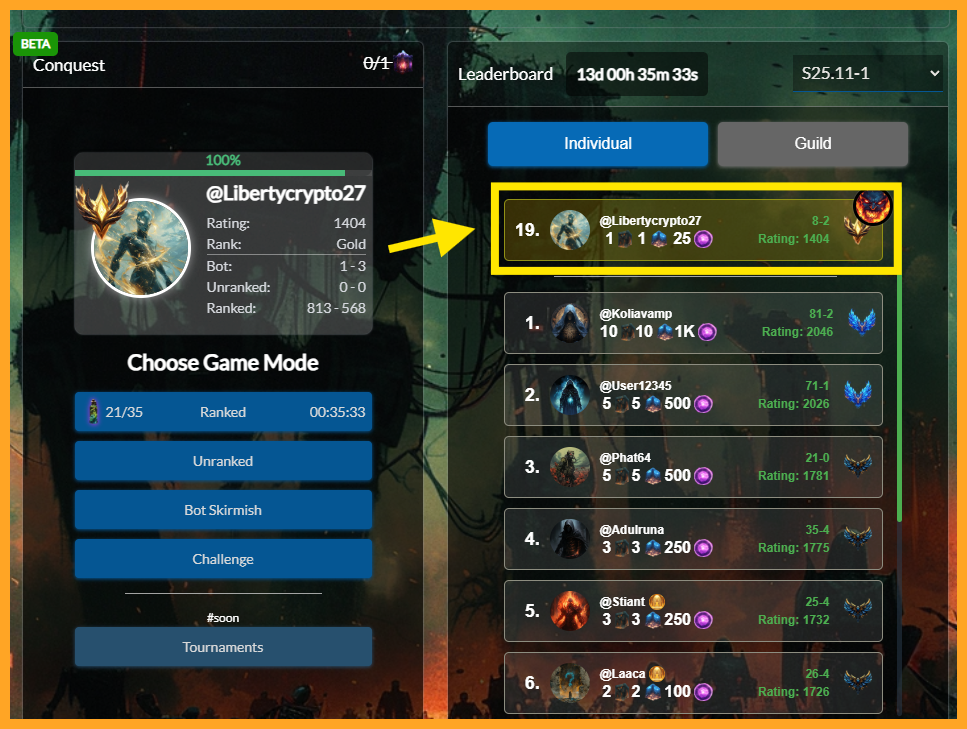
Task: Click the purple token icon in Koliavamp's row
Action: pyautogui.click(x=707, y=332)
